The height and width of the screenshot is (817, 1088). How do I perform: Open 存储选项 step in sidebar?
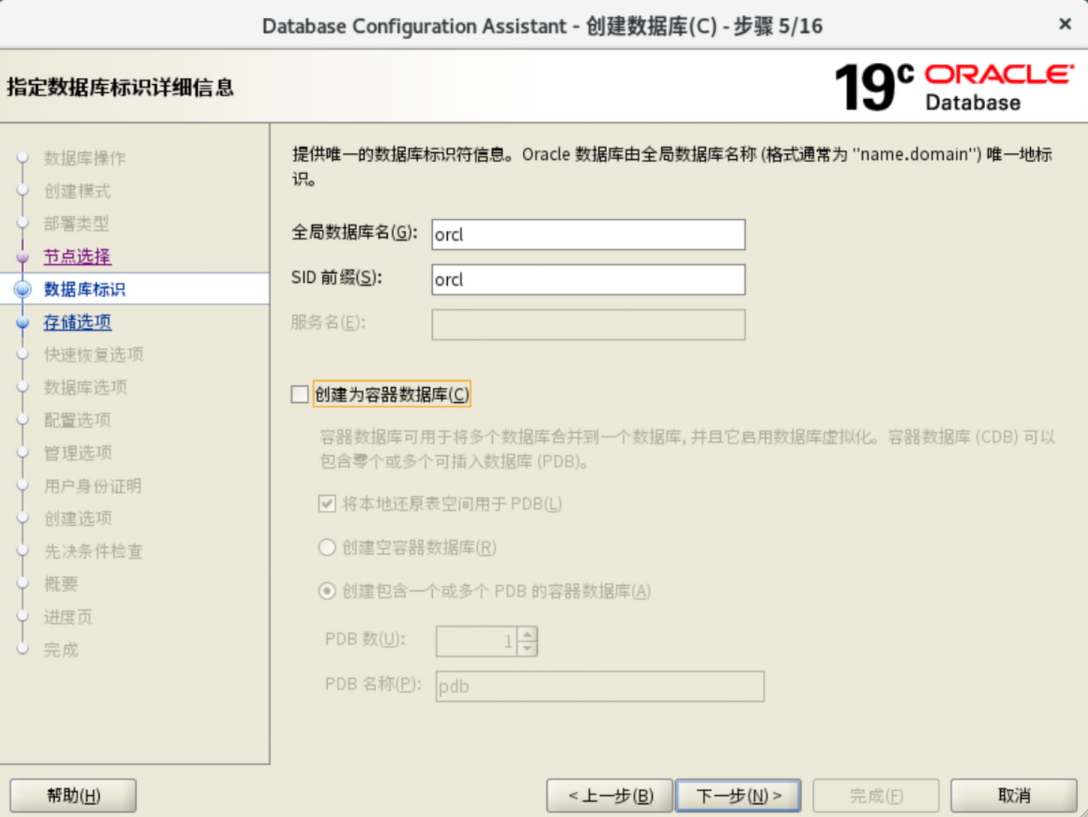point(77,323)
